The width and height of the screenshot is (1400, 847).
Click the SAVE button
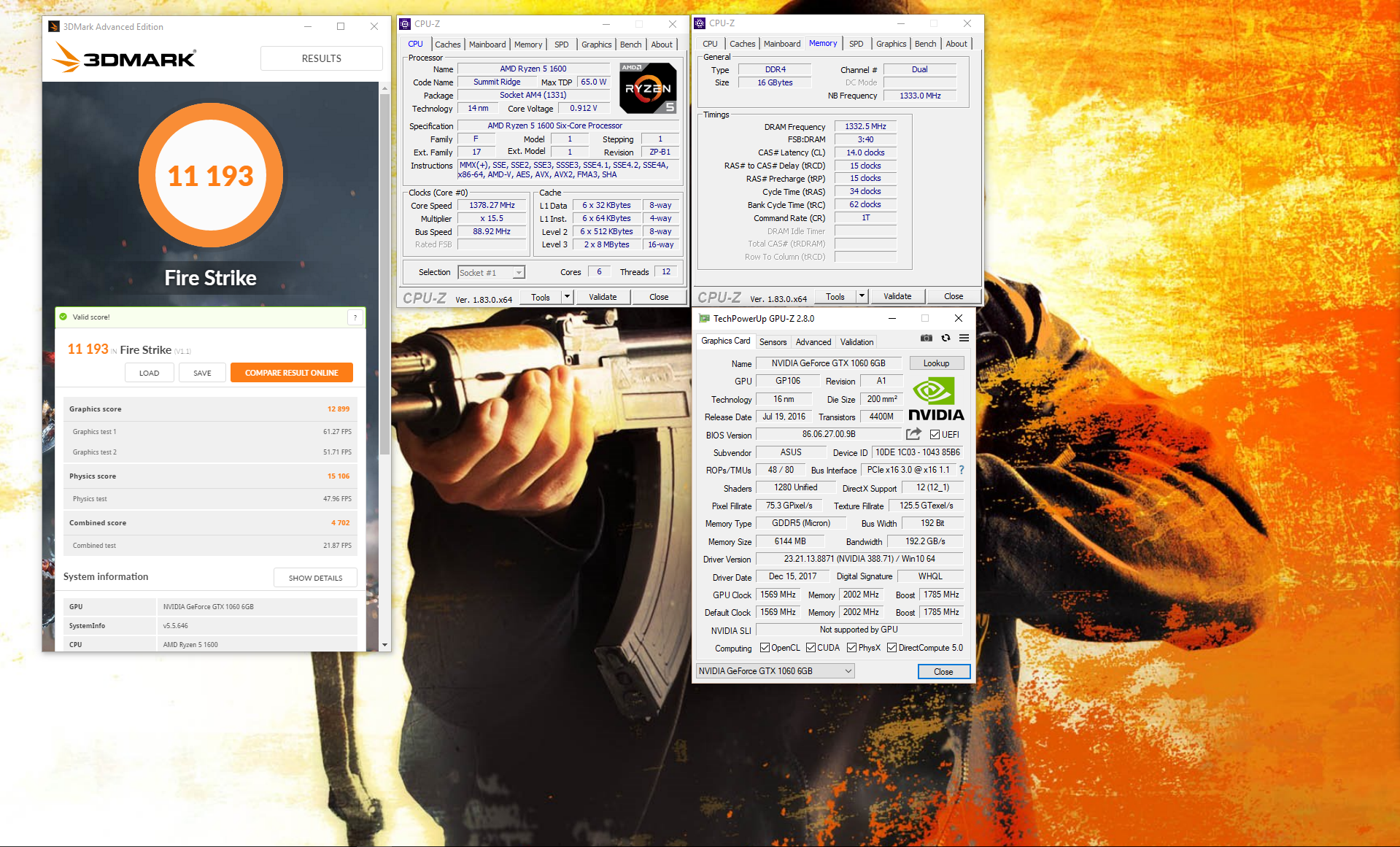click(202, 373)
